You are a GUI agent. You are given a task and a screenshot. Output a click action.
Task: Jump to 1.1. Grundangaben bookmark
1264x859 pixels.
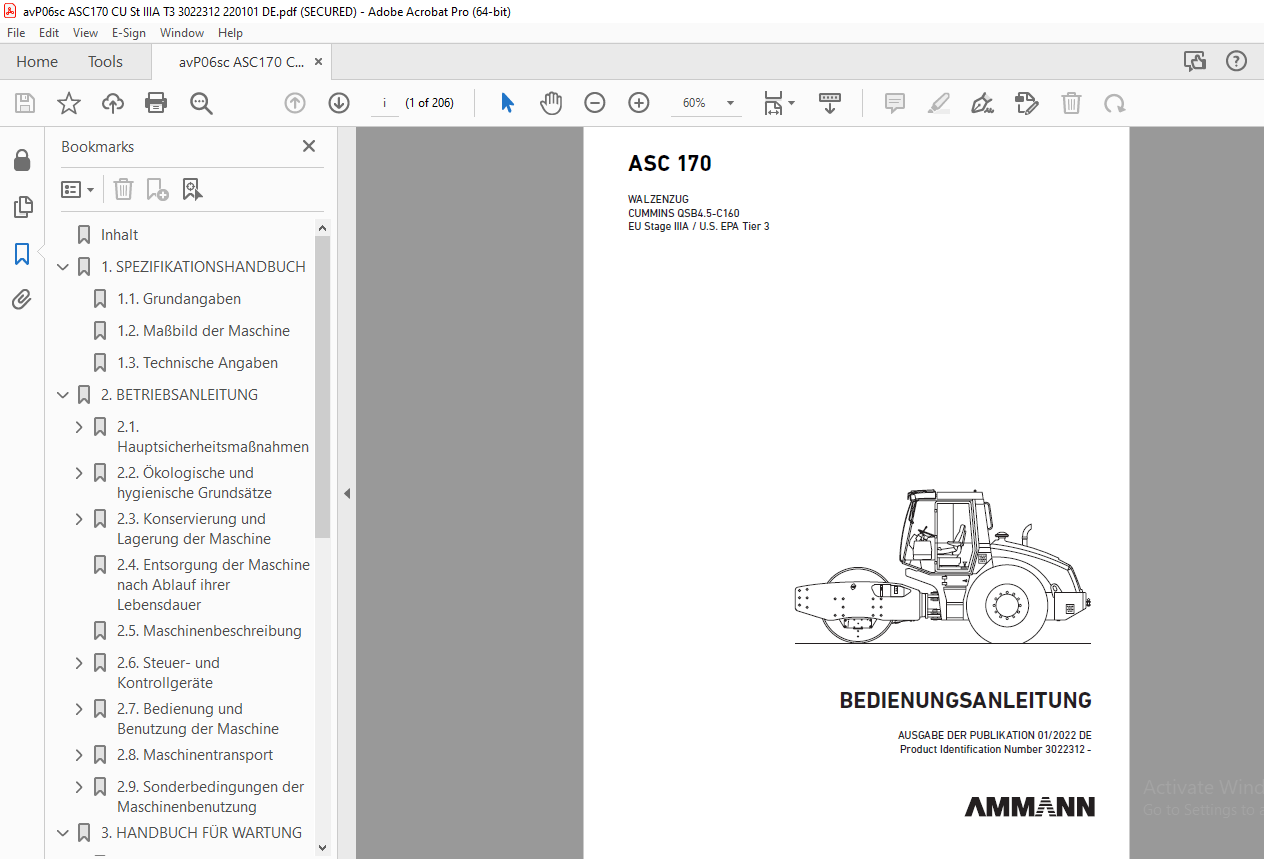179,299
